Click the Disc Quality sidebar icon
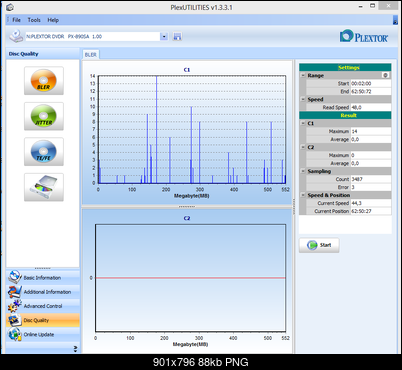This screenshot has height=370, width=402. click(x=15, y=320)
